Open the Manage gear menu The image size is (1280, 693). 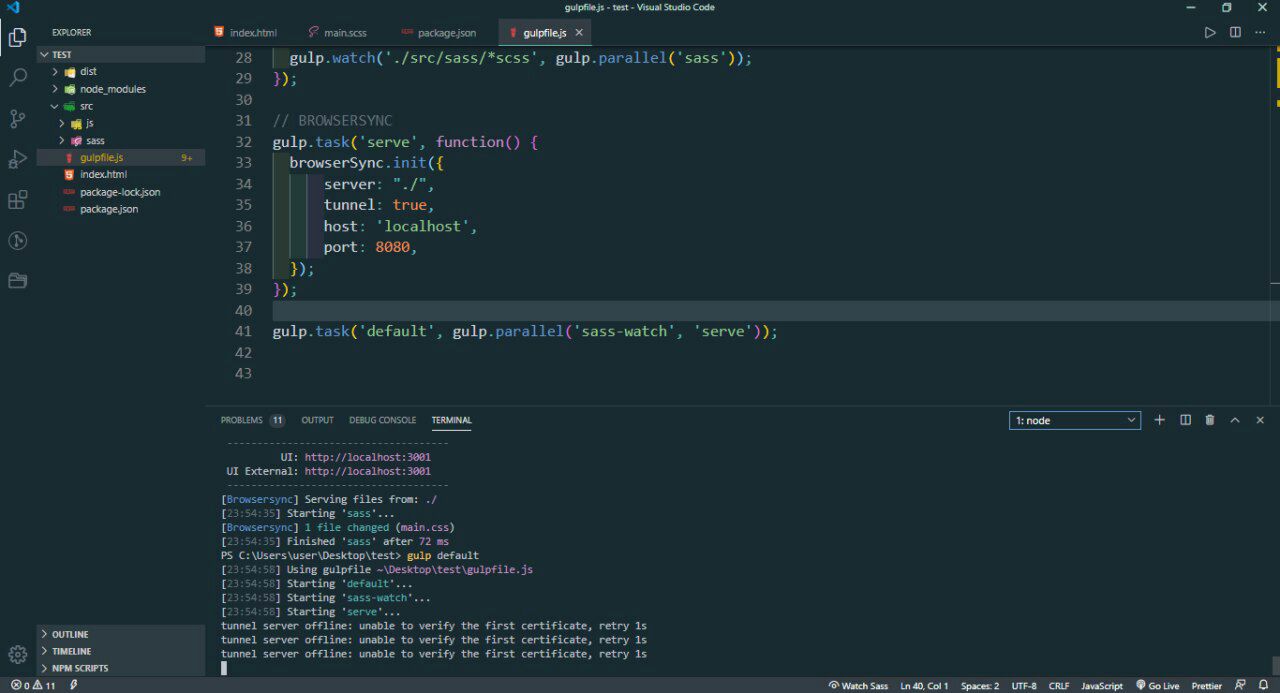click(x=17, y=655)
